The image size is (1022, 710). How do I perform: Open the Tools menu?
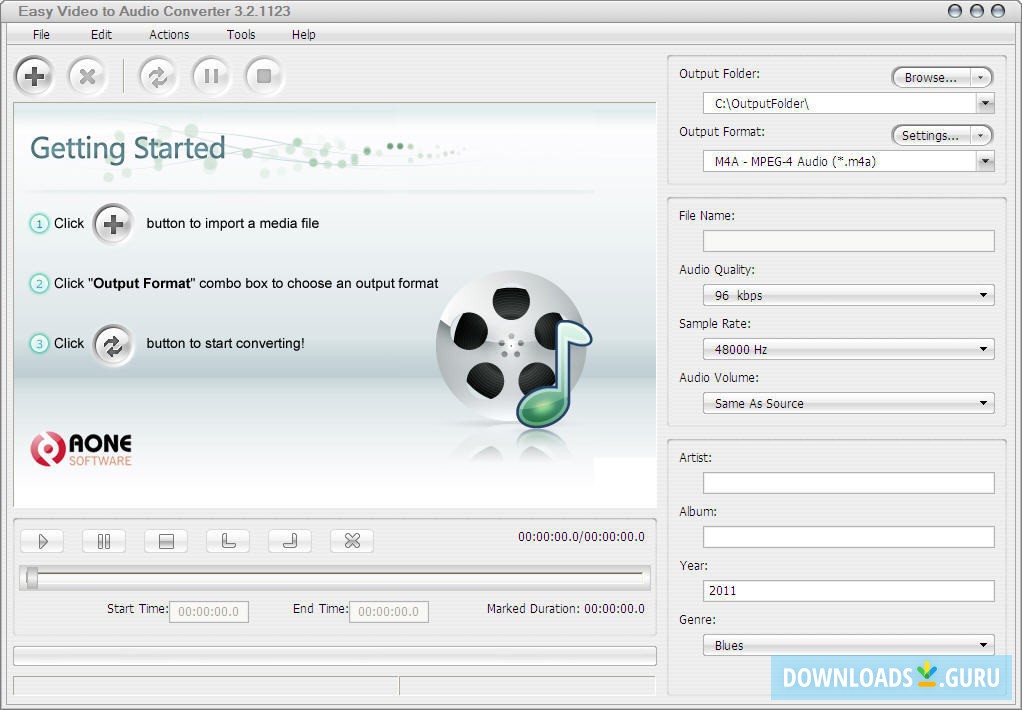(241, 34)
